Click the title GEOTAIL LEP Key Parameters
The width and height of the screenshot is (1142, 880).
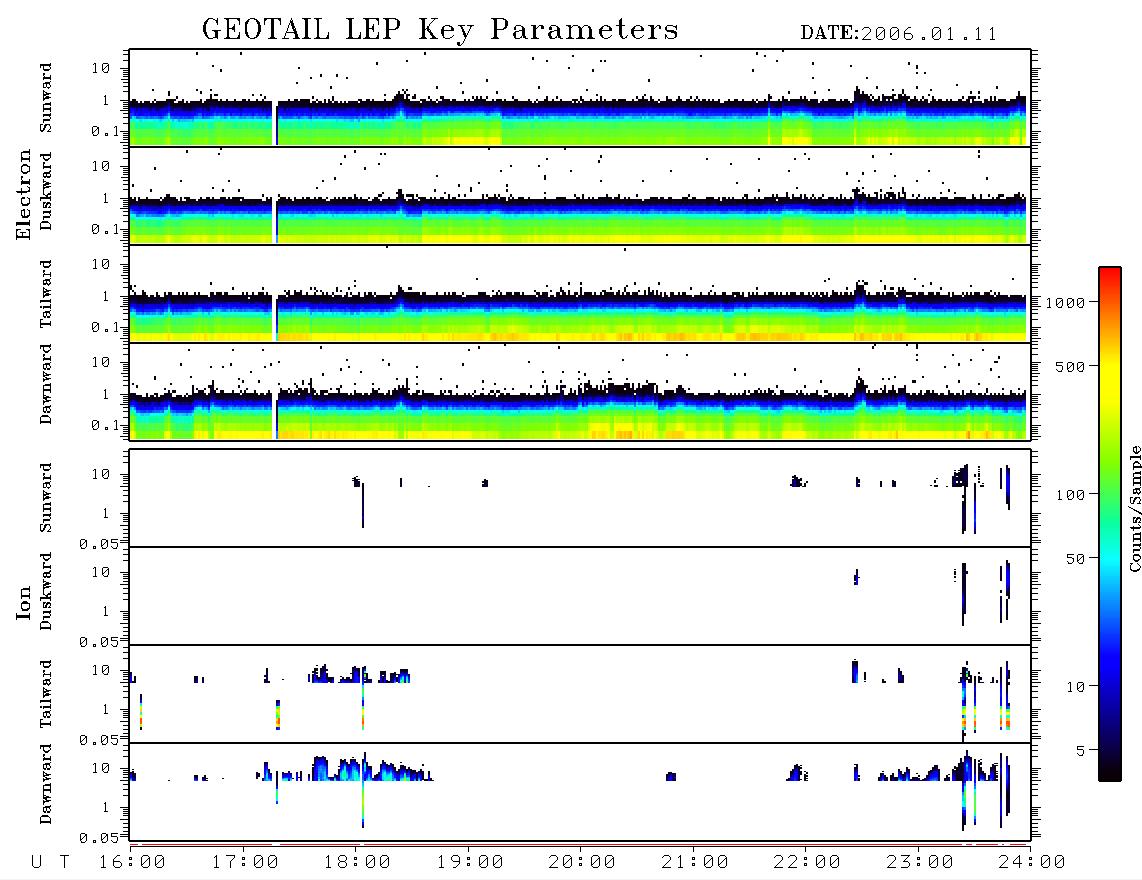pos(440,30)
